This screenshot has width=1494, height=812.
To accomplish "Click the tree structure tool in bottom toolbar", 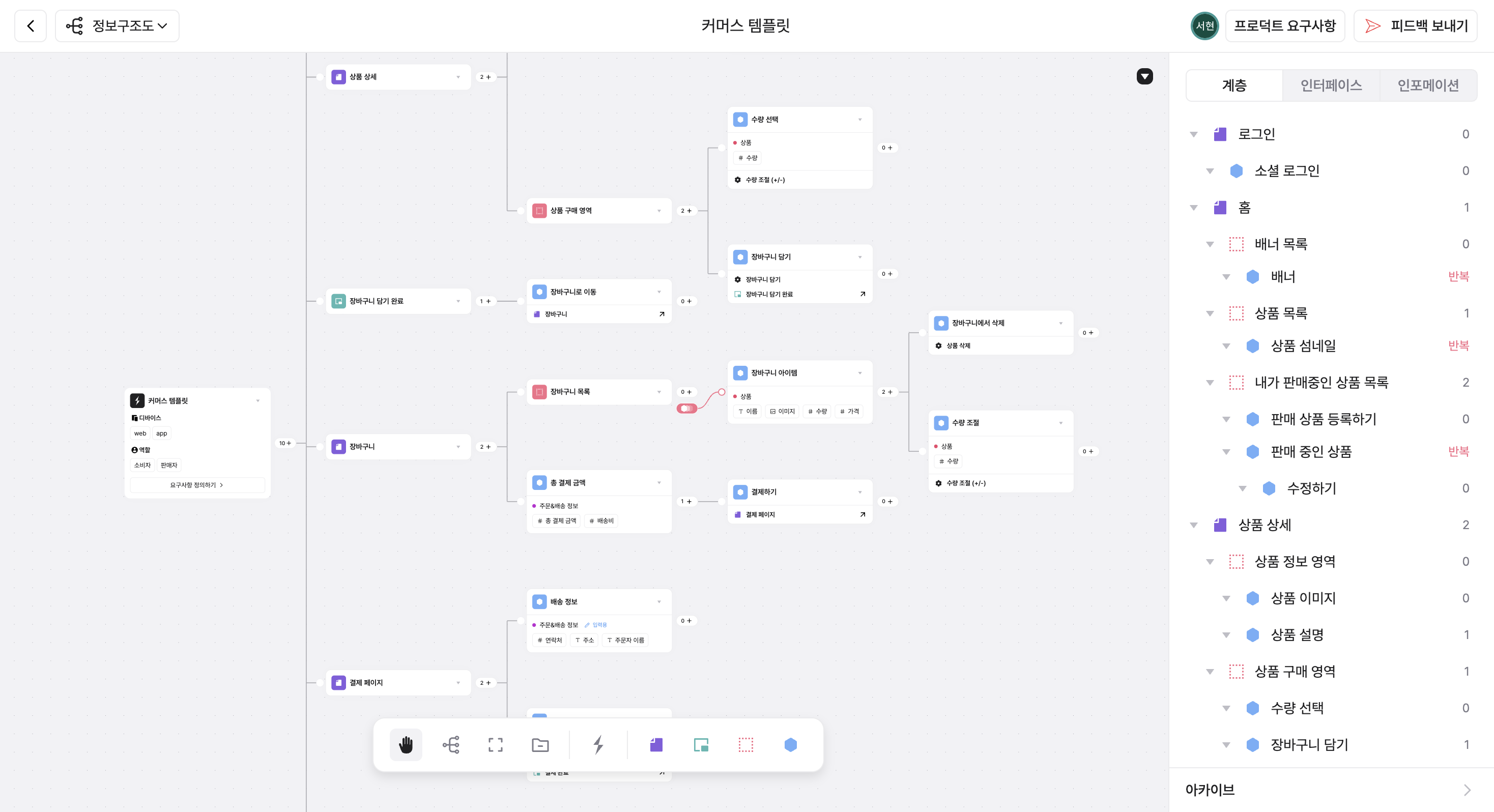I will point(451,744).
